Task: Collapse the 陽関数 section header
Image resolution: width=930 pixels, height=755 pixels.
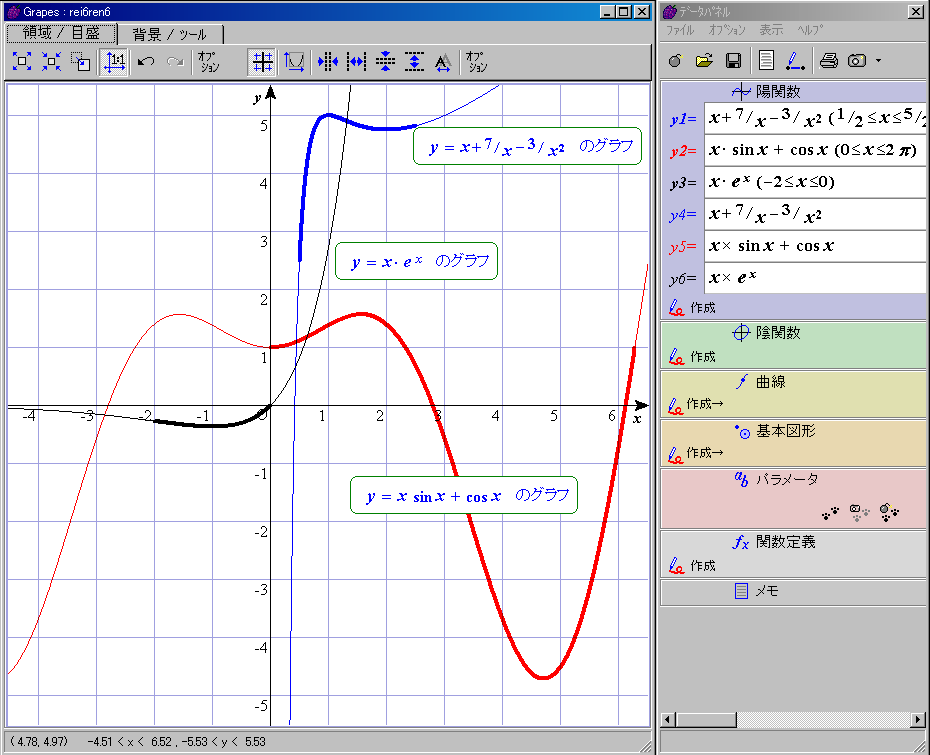Action: tap(766, 92)
